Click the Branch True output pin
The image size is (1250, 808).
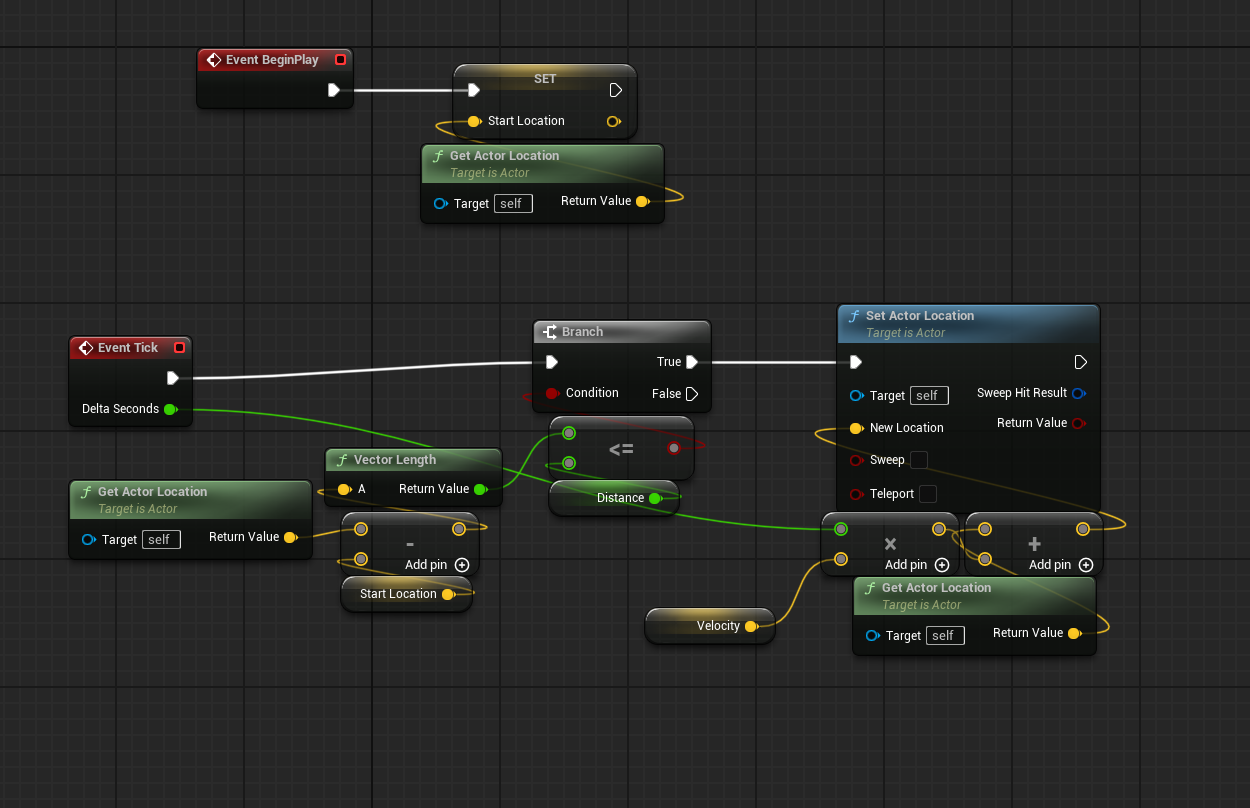(692, 362)
